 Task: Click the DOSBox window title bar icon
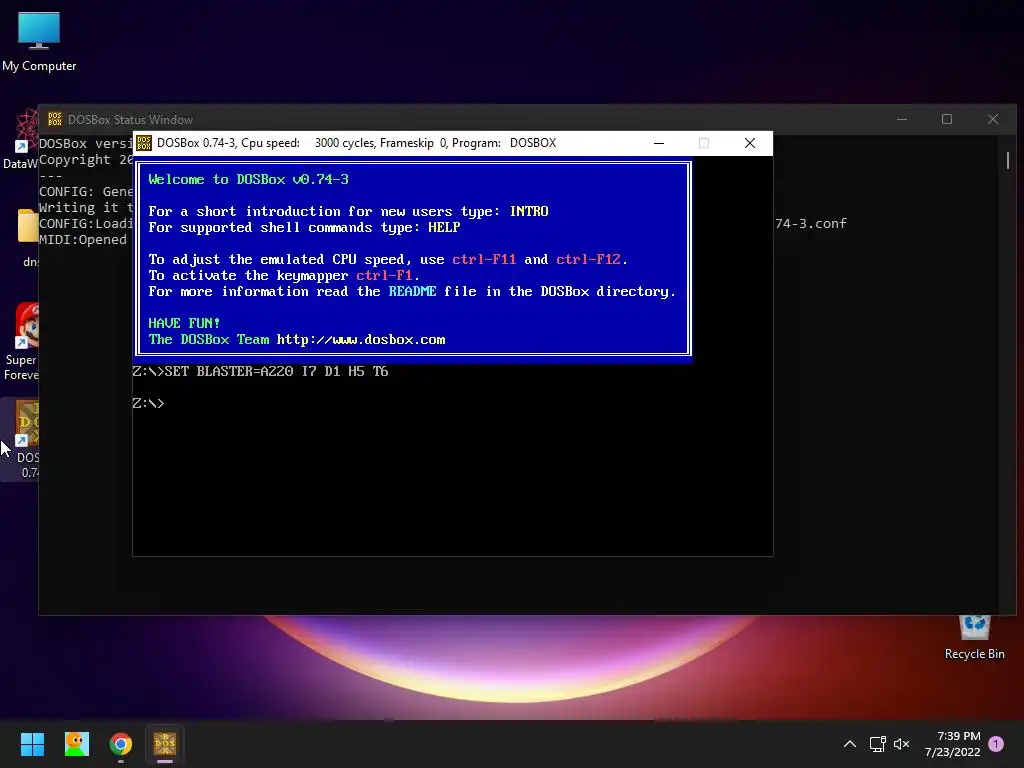pyautogui.click(x=144, y=143)
